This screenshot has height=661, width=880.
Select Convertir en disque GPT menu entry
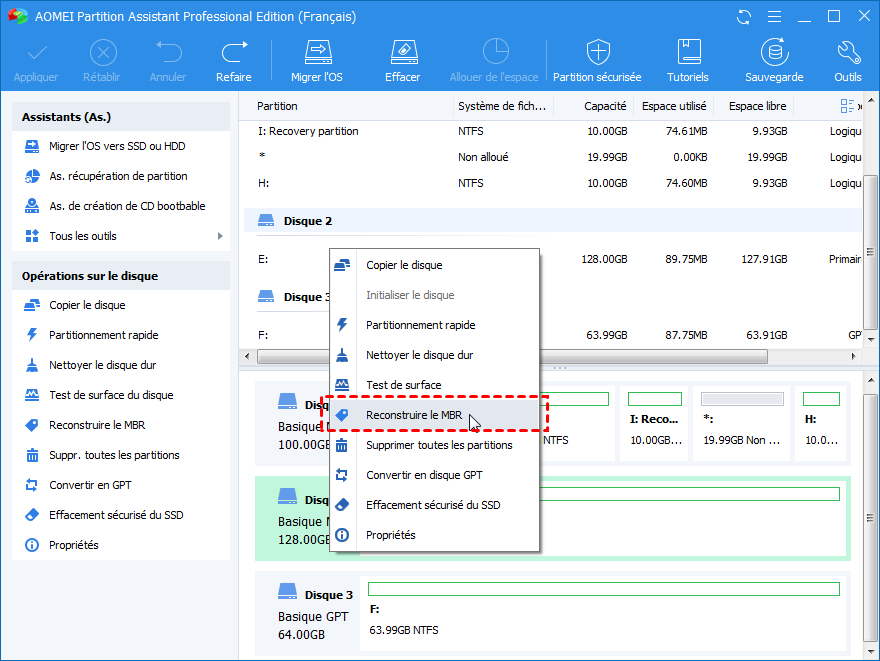coord(424,475)
